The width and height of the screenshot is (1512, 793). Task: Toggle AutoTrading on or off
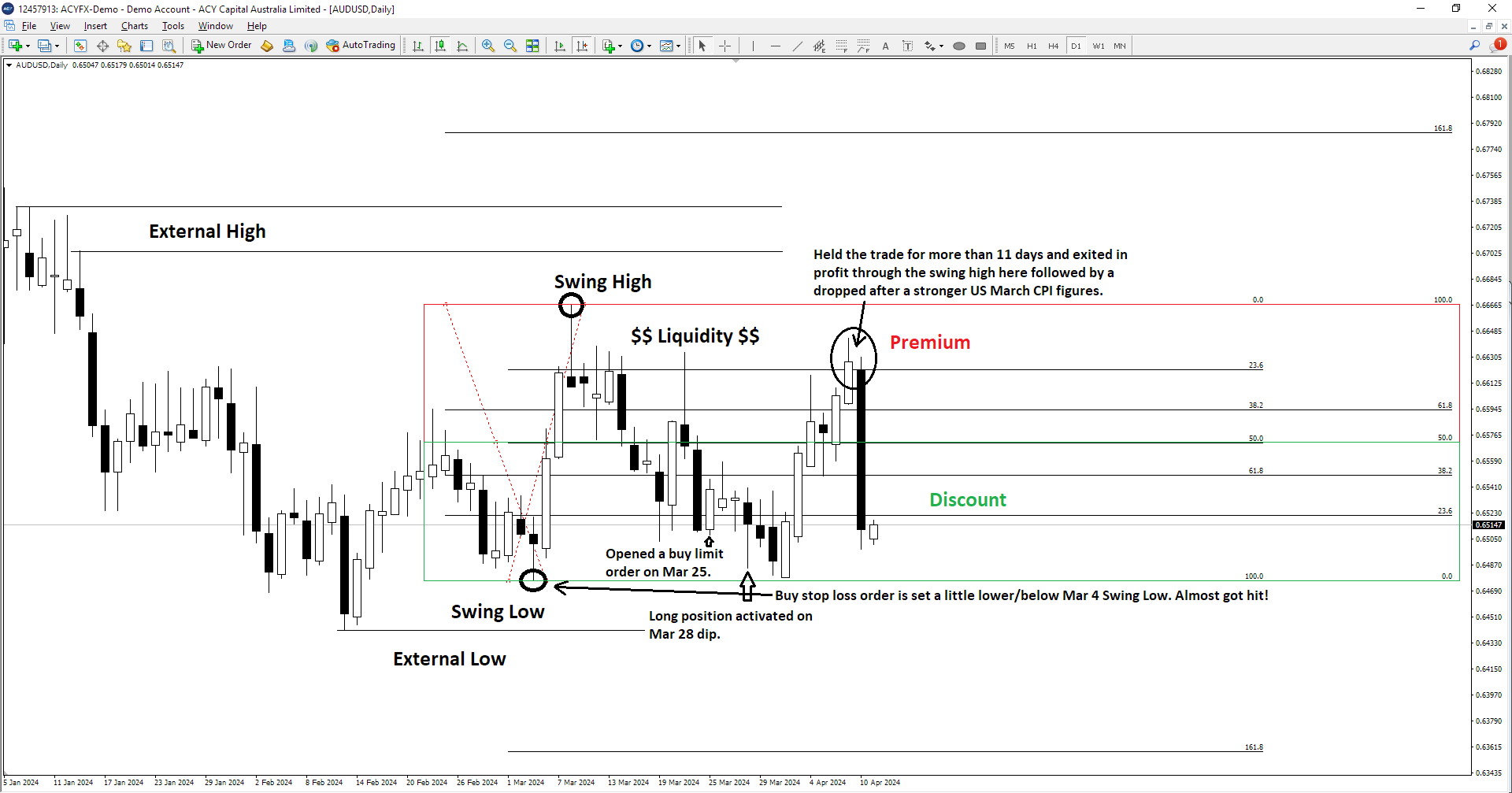point(361,46)
